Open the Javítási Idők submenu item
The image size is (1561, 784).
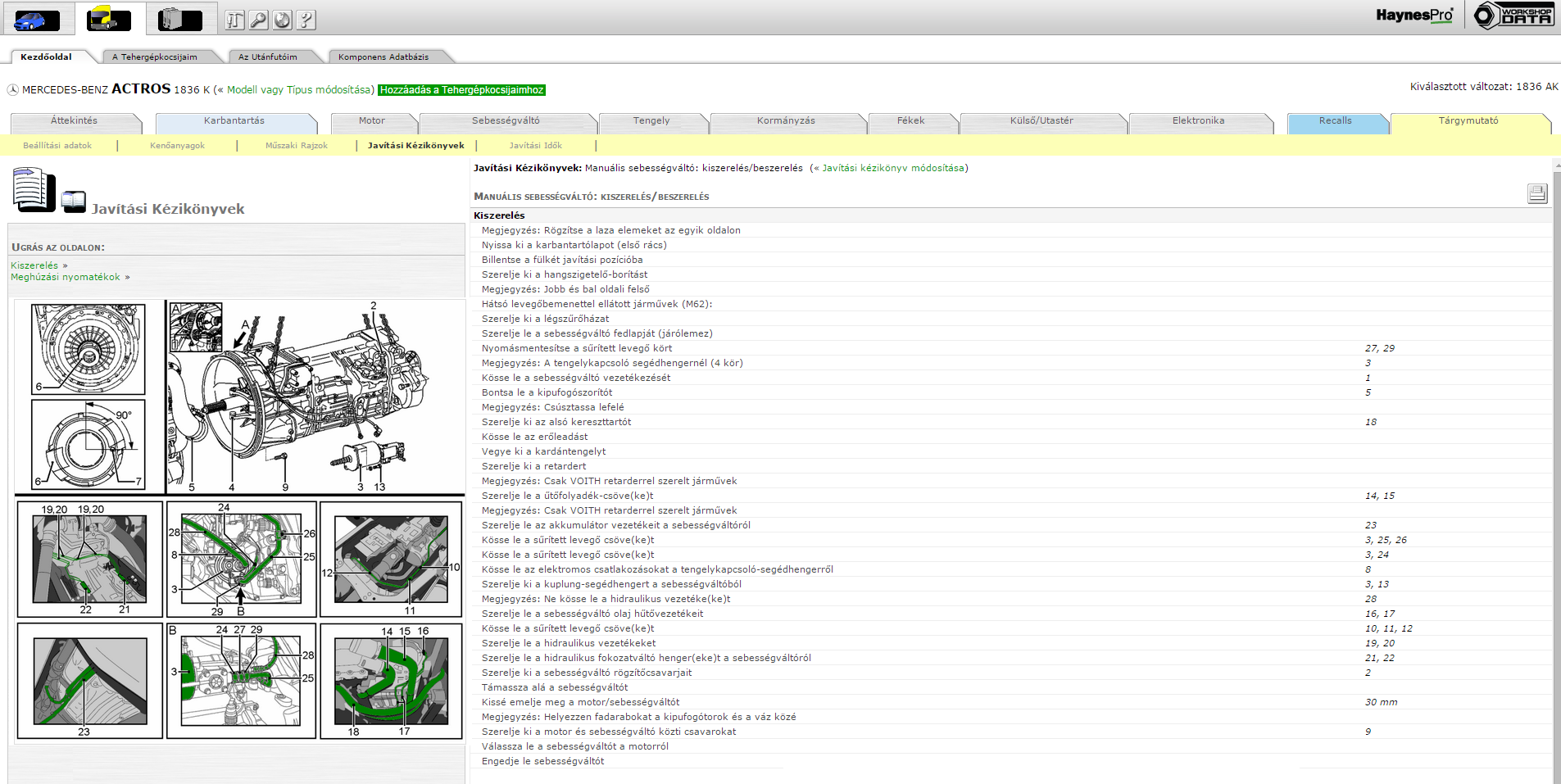(x=536, y=146)
